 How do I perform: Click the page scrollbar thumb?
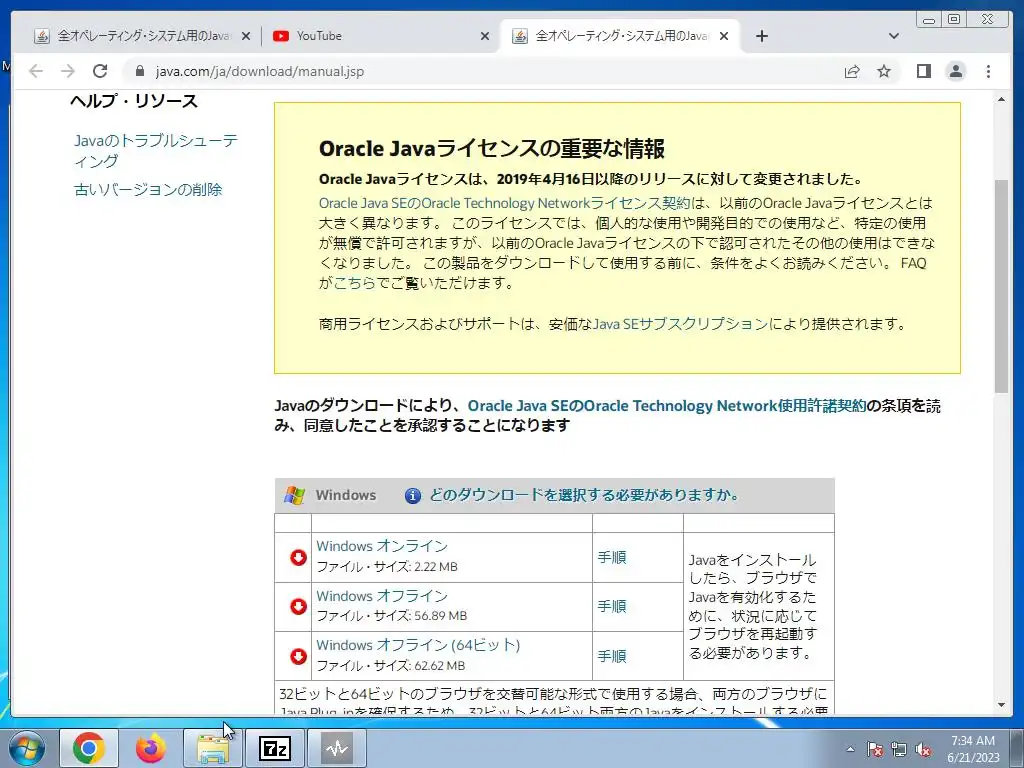click(1001, 286)
